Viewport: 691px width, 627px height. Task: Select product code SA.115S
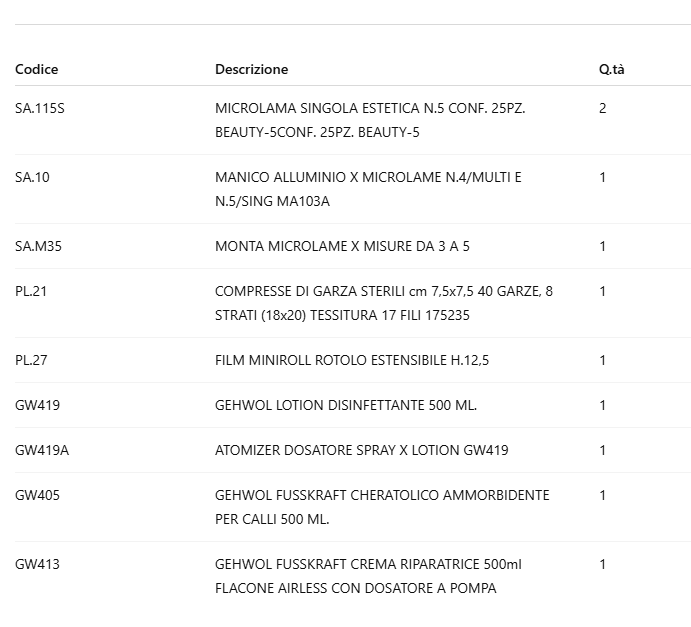click(x=40, y=108)
